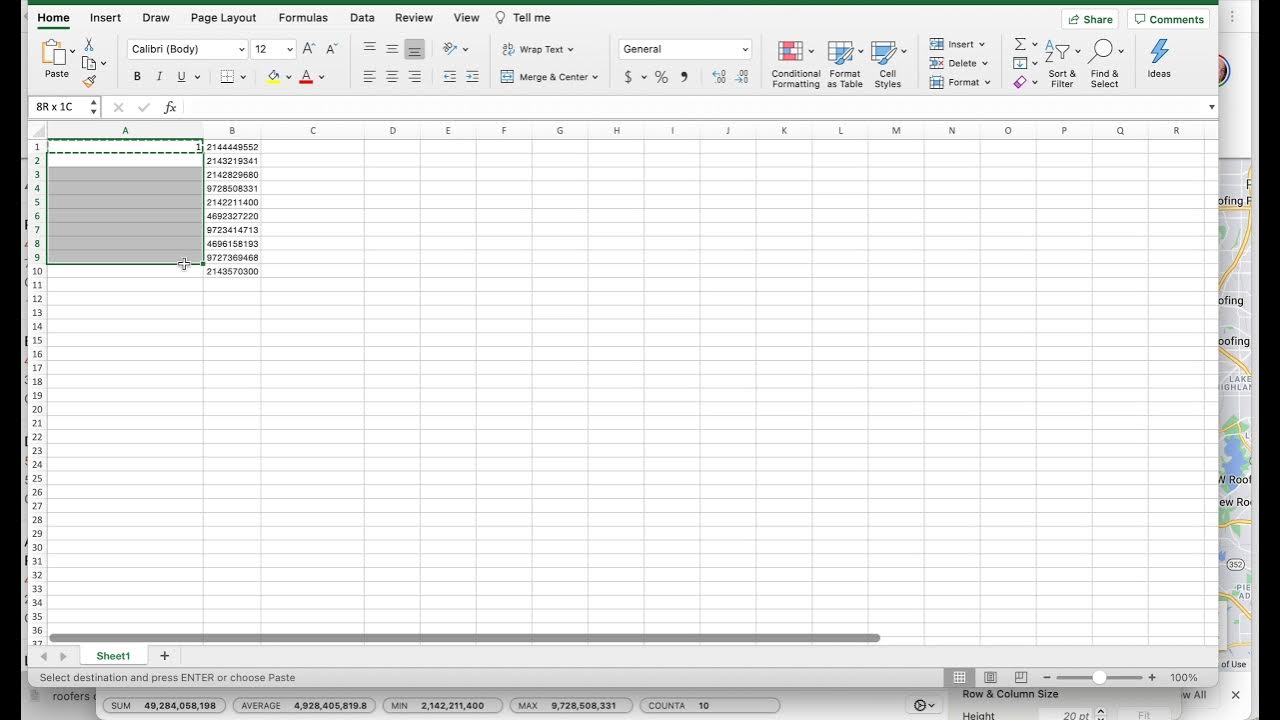Align text left in cells
Viewport: 1280px width, 720px height.
370,77
